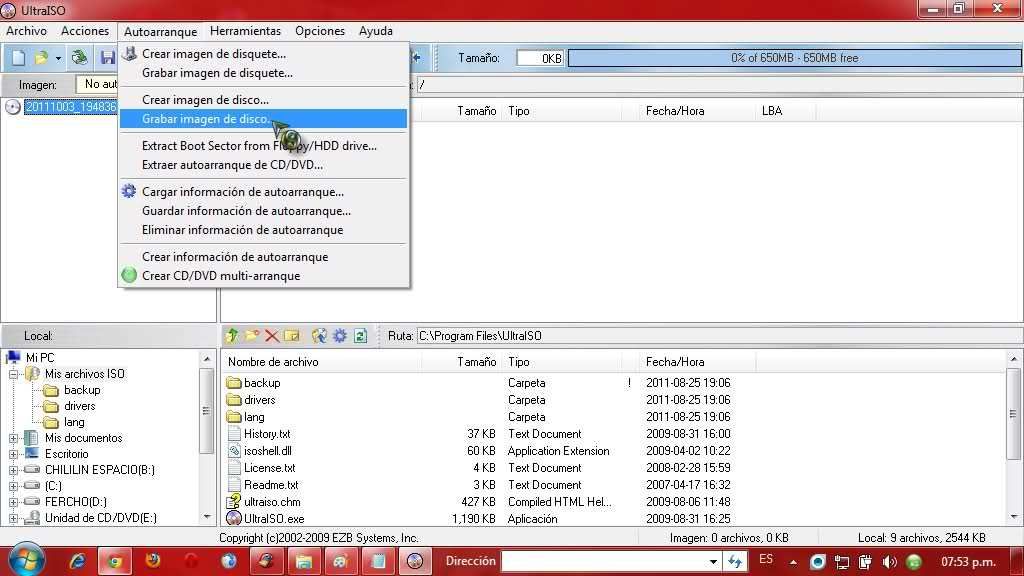
Task: Choose Grabar imagen de disco menu entry
Action: [x=263, y=119]
